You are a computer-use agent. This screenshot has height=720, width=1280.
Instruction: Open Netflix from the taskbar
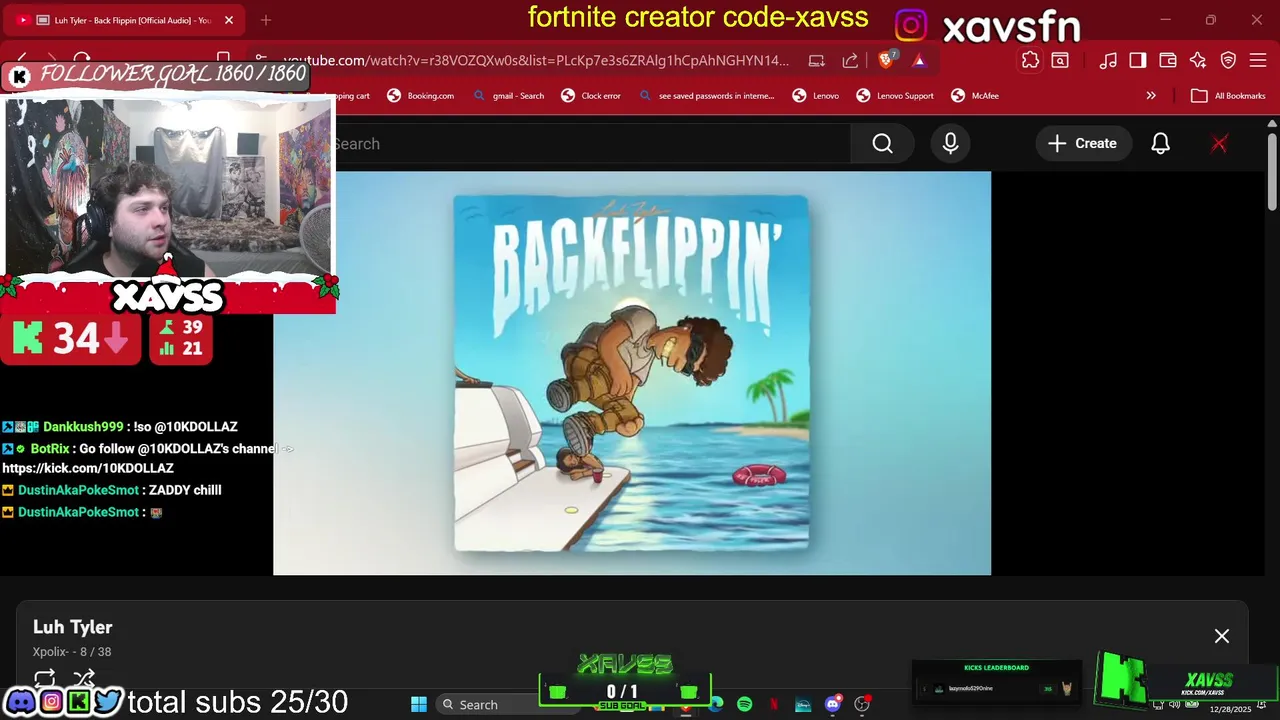click(774, 704)
